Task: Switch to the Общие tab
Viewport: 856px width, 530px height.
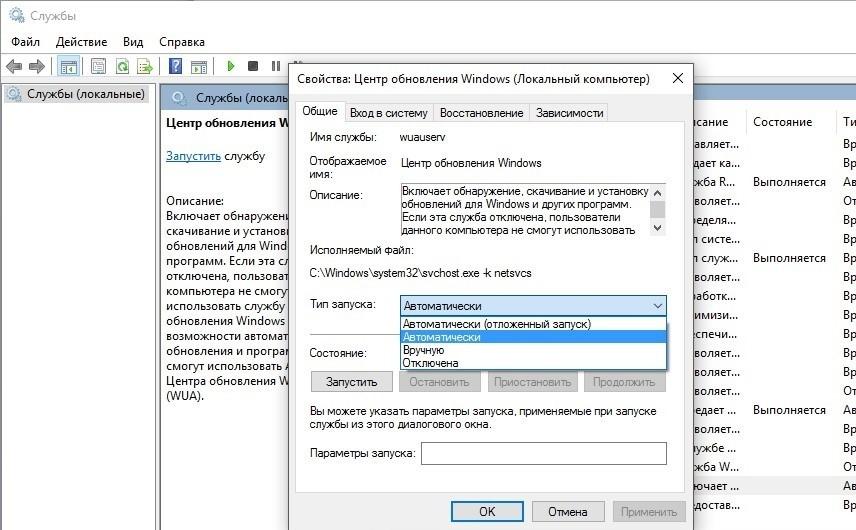Action: pyautogui.click(x=320, y=111)
